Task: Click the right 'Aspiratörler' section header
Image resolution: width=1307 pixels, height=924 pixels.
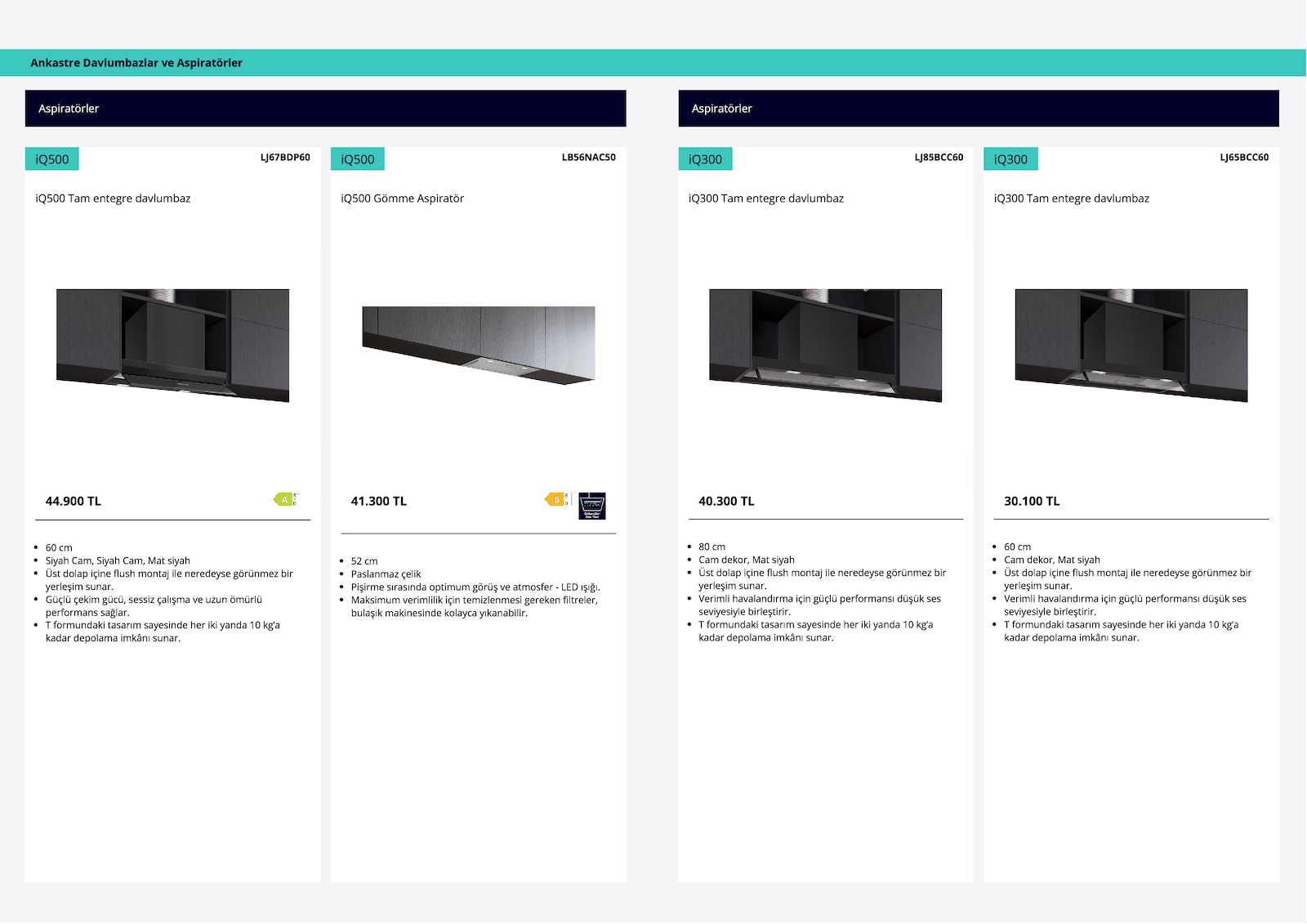Action: (979, 109)
